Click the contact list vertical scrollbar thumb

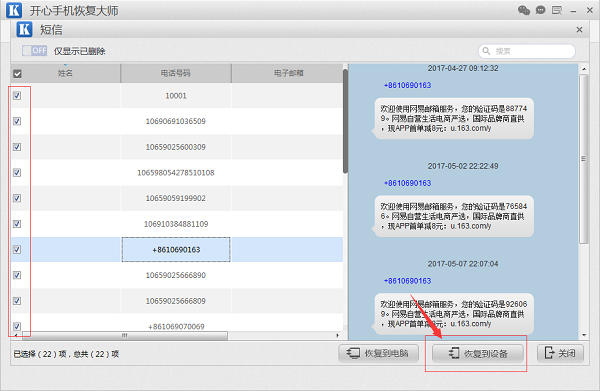346,121
